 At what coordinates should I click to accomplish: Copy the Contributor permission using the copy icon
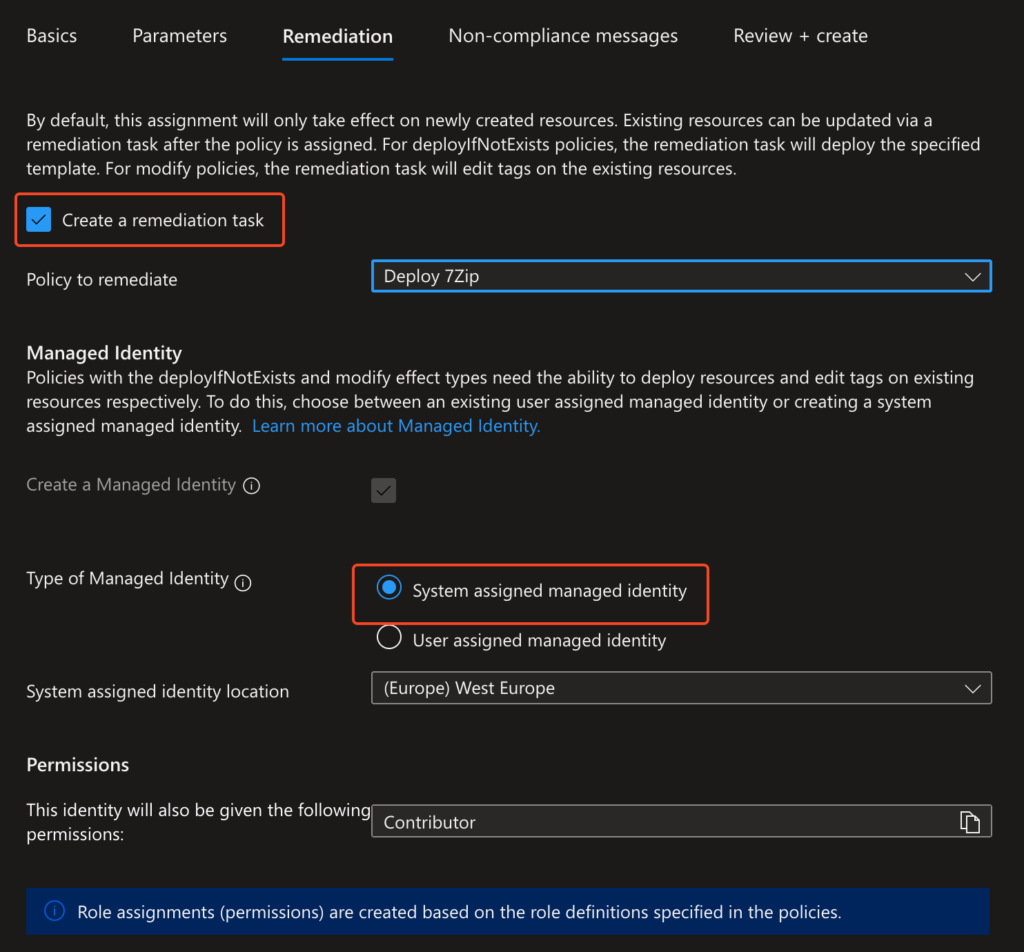tap(969, 821)
